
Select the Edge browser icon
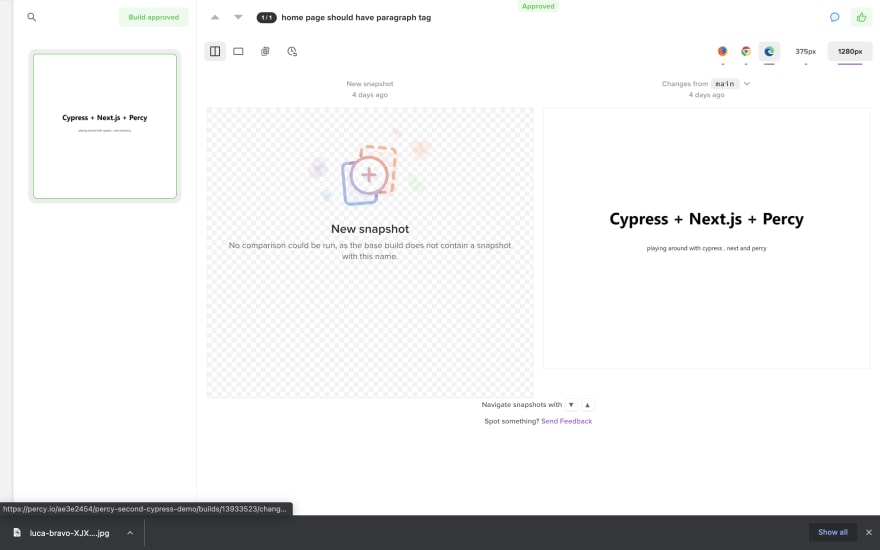pyautogui.click(x=769, y=51)
